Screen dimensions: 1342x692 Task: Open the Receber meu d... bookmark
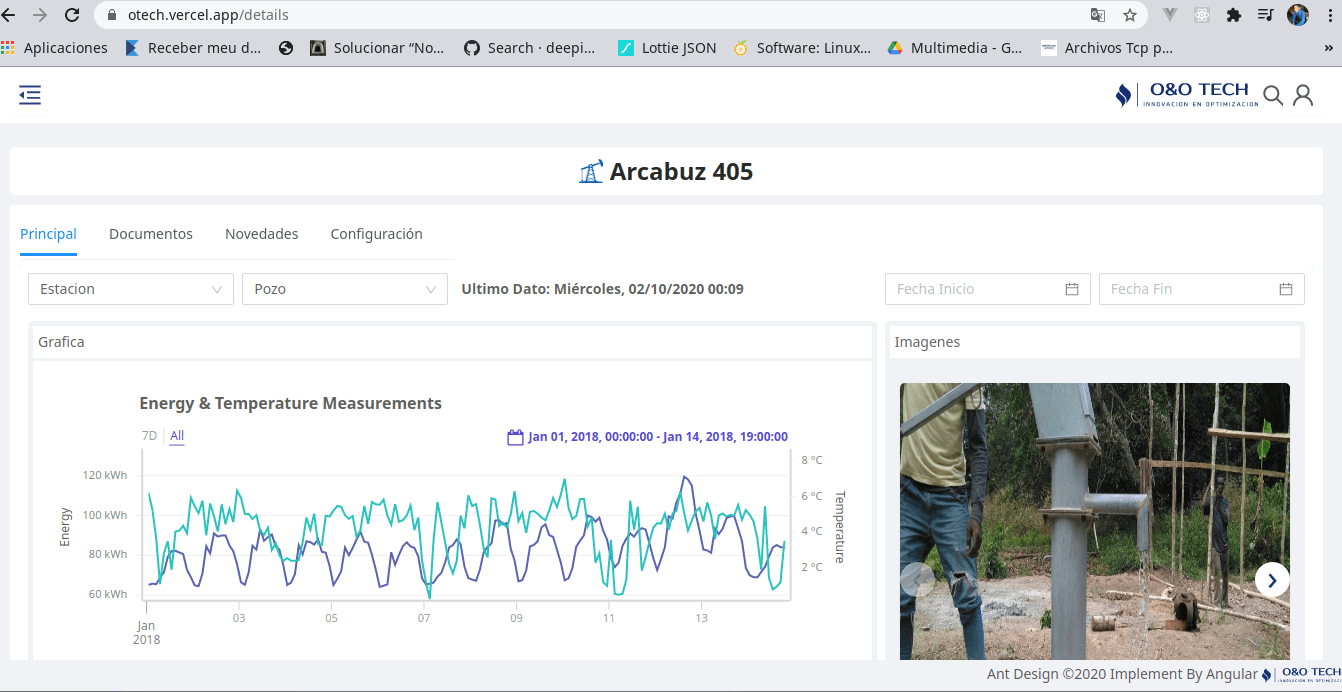(x=193, y=47)
